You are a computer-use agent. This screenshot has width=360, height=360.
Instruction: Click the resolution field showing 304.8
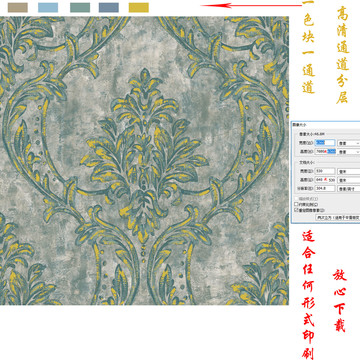325,188
